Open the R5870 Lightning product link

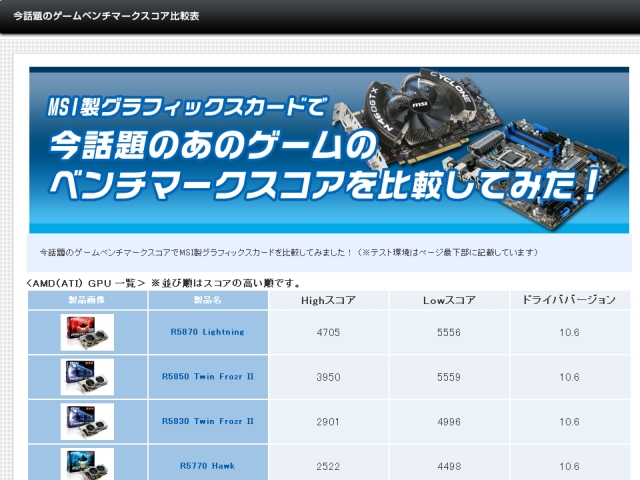click(x=207, y=332)
